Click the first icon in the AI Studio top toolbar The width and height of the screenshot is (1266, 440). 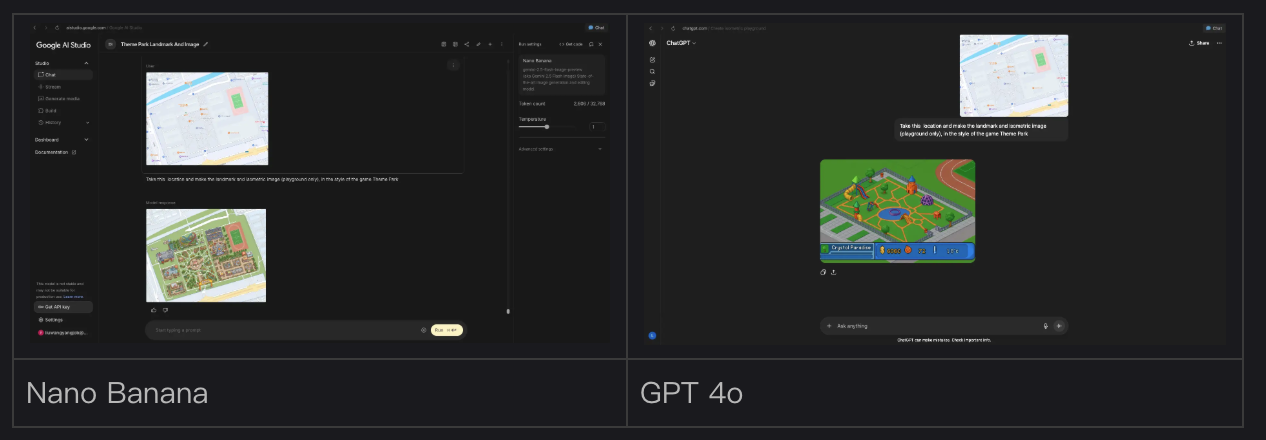point(443,44)
